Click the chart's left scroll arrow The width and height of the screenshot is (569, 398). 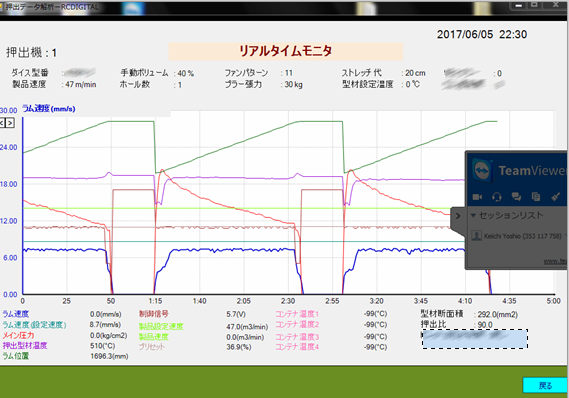2,123
